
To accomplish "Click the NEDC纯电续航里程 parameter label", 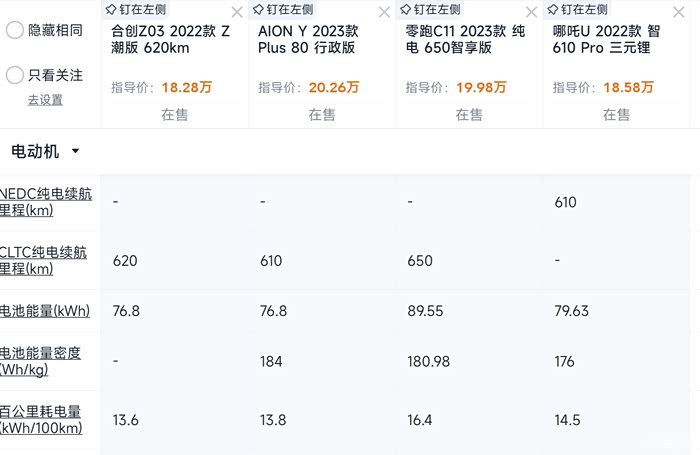I will tap(46, 202).
